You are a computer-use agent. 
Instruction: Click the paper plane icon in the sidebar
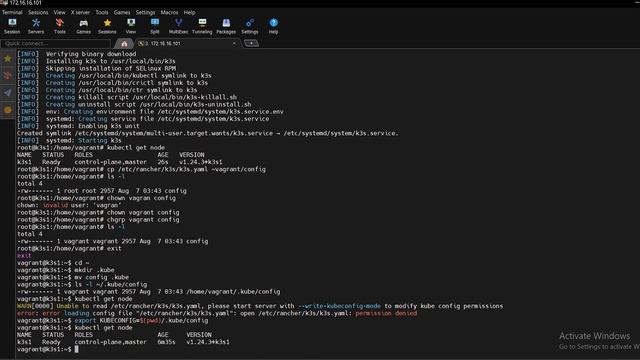point(8,93)
